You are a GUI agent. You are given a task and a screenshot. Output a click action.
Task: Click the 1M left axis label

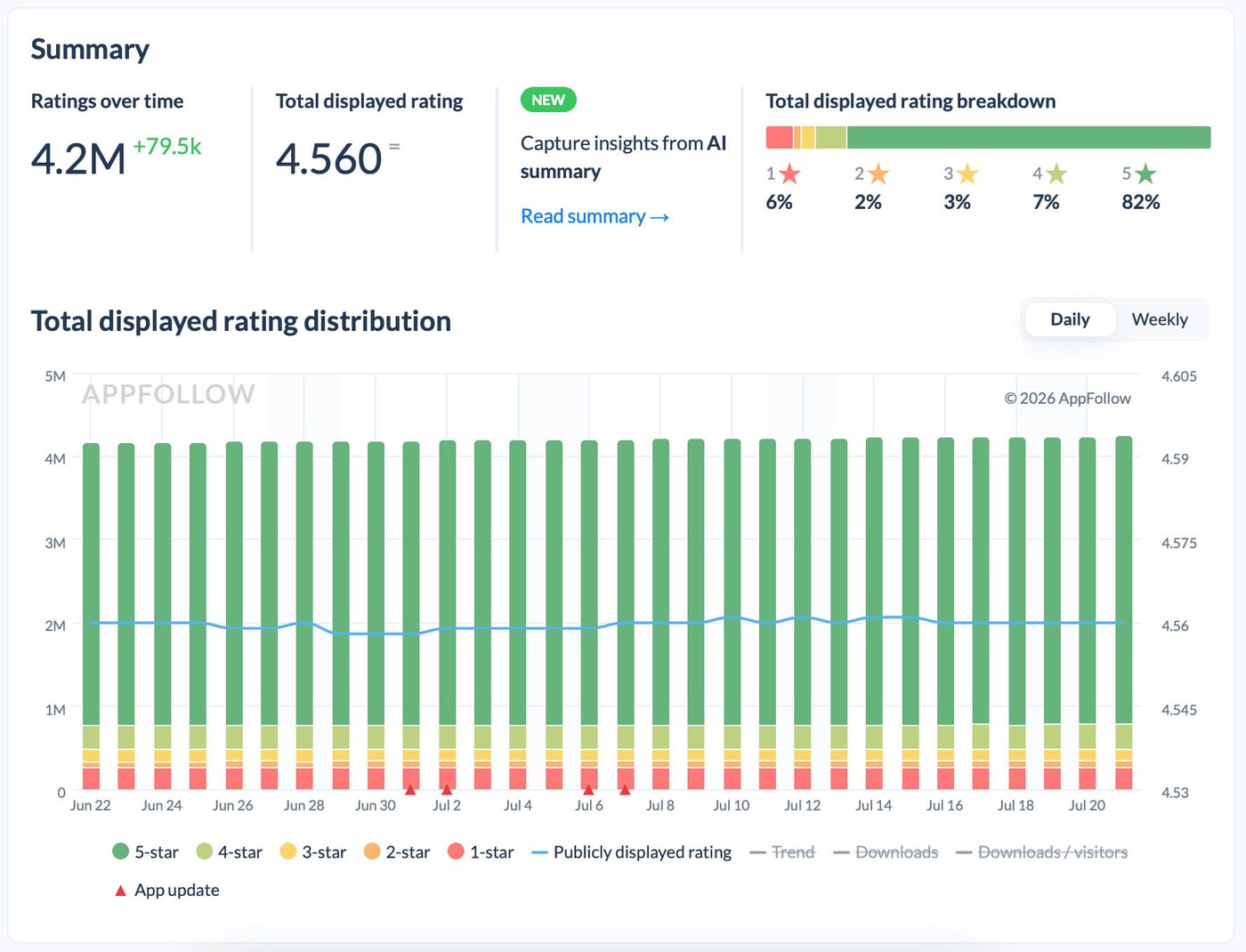tap(55, 710)
